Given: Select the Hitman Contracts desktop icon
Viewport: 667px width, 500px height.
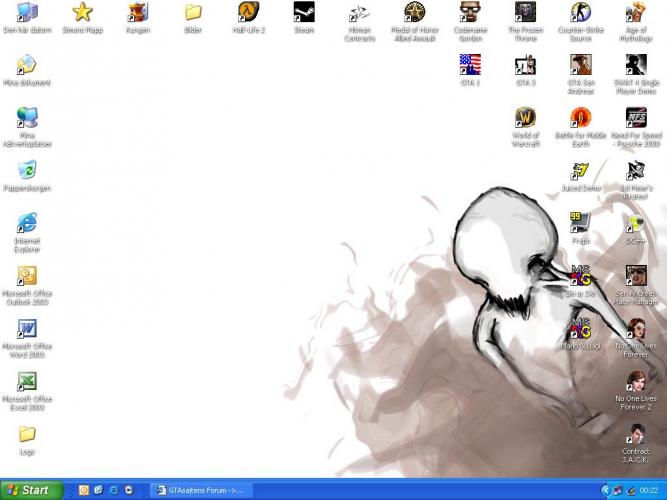Looking at the screenshot, I should (358, 13).
